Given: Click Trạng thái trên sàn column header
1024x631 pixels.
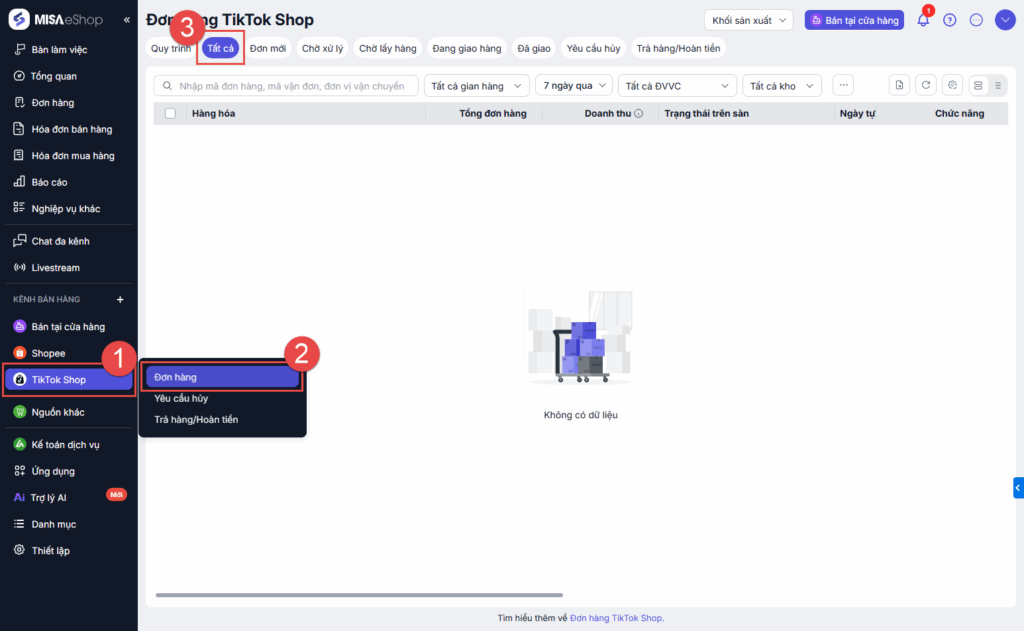Looking at the screenshot, I should pos(706,114).
